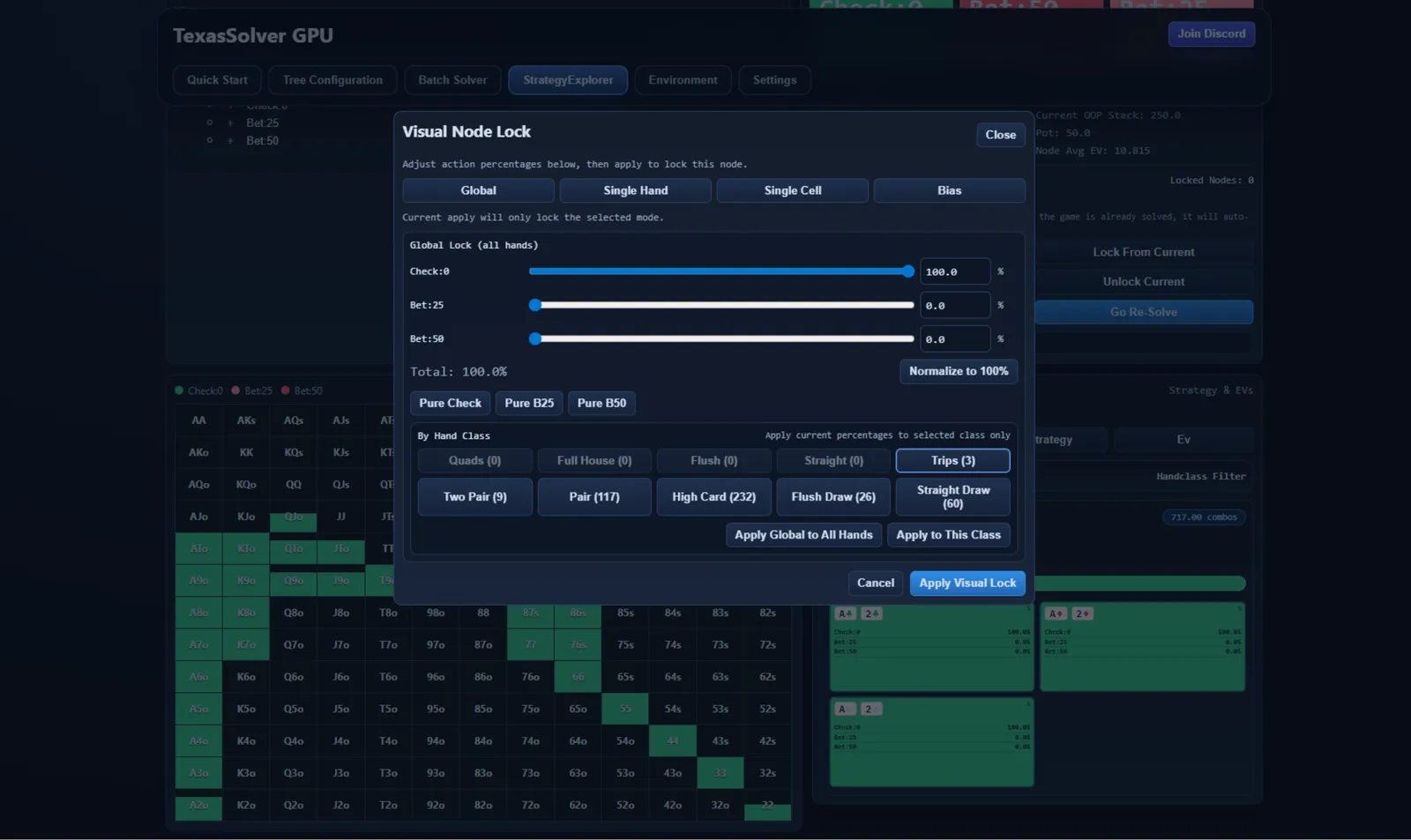The image size is (1411, 840).
Task: Switch to the Ev tab
Action: [x=1183, y=439]
